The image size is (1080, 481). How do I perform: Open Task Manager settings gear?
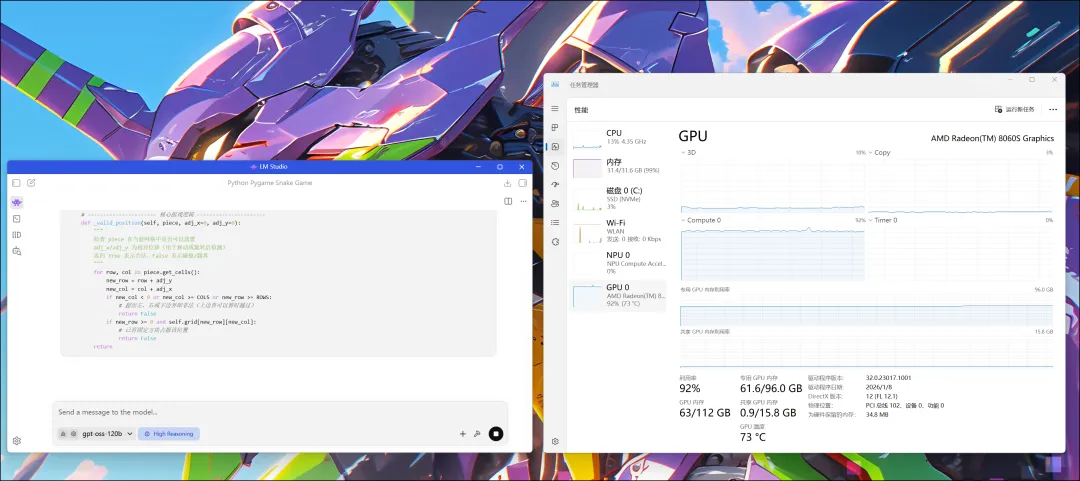coord(555,441)
